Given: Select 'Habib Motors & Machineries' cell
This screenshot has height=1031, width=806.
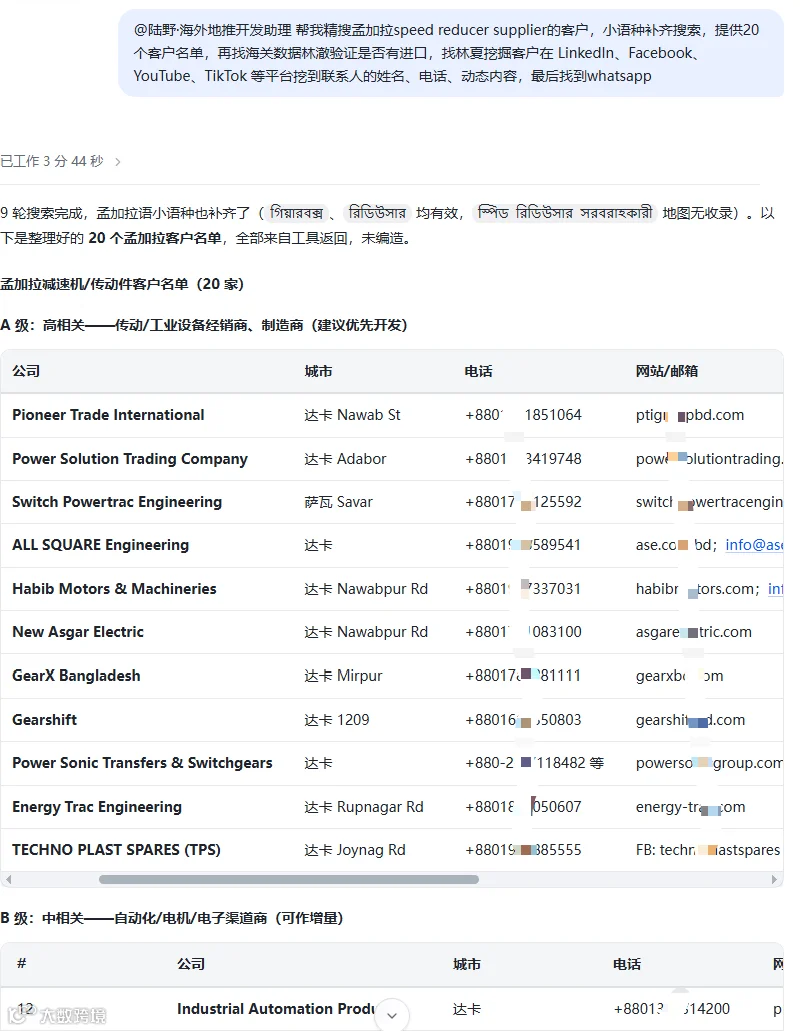Looking at the screenshot, I should (x=114, y=588).
